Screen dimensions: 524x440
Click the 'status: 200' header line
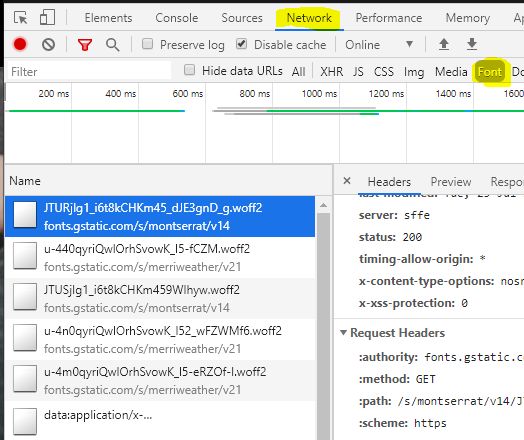pos(390,237)
